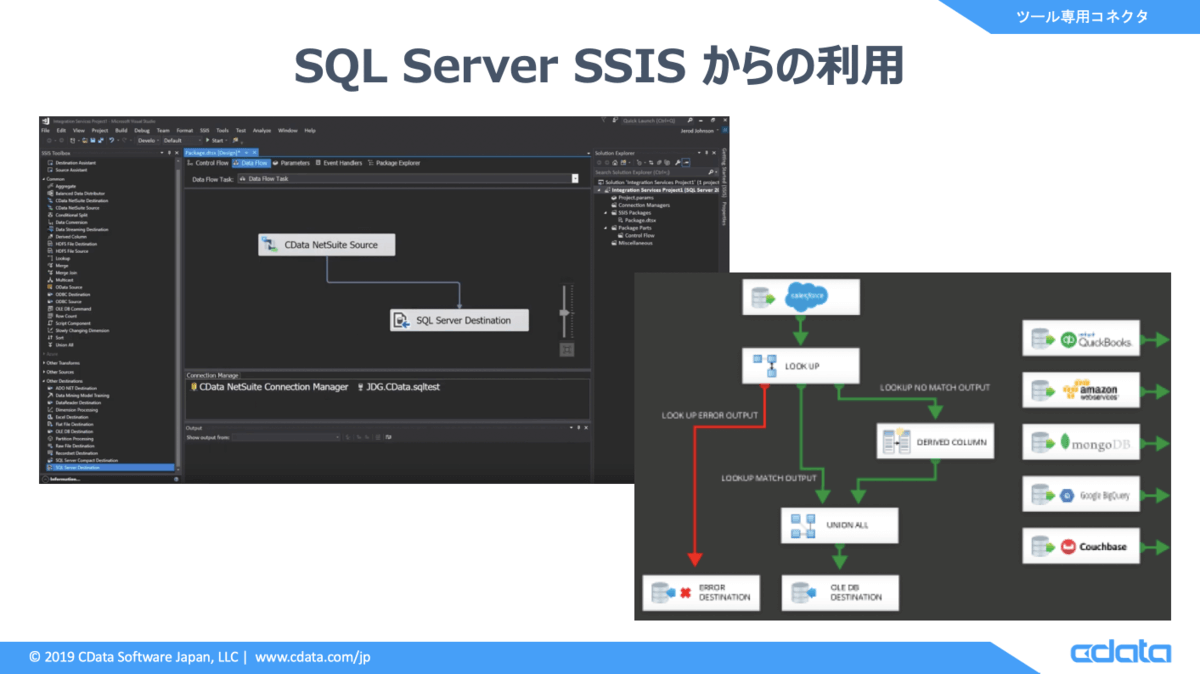Select SQL Server Destination in toolbox
The width and height of the screenshot is (1200, 674).
(x=110, y=467)
